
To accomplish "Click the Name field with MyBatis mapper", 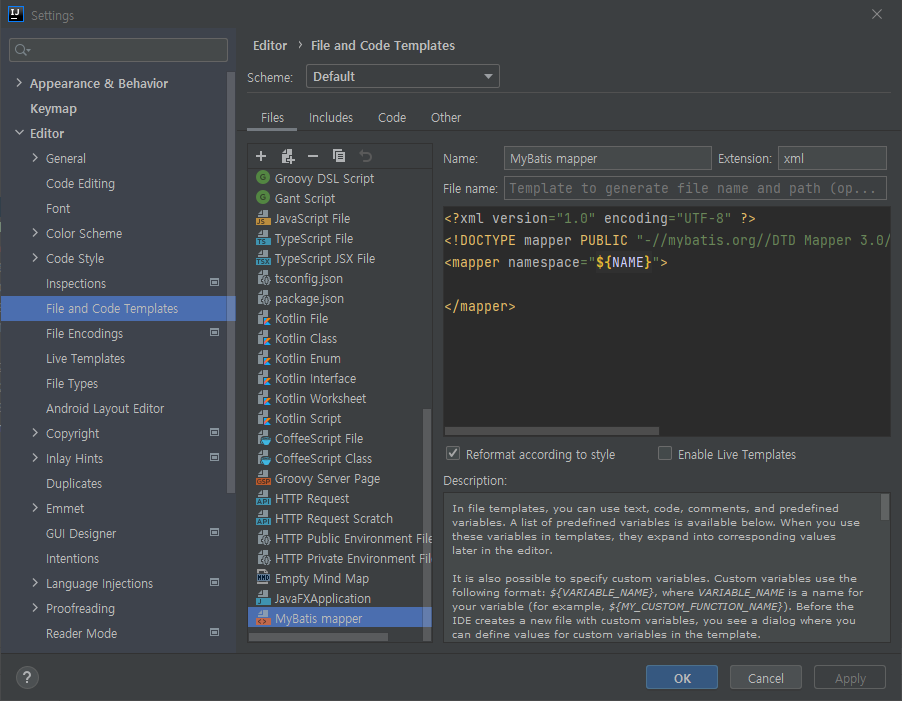I will (x=607, y=158).
